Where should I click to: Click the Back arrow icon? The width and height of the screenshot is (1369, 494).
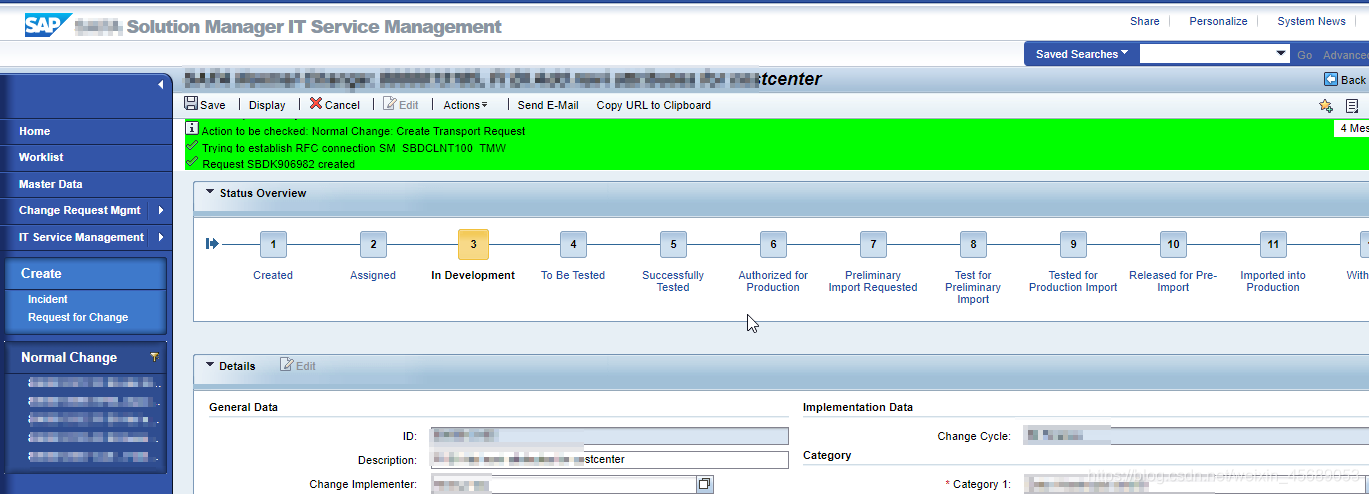pos(1331,80)
